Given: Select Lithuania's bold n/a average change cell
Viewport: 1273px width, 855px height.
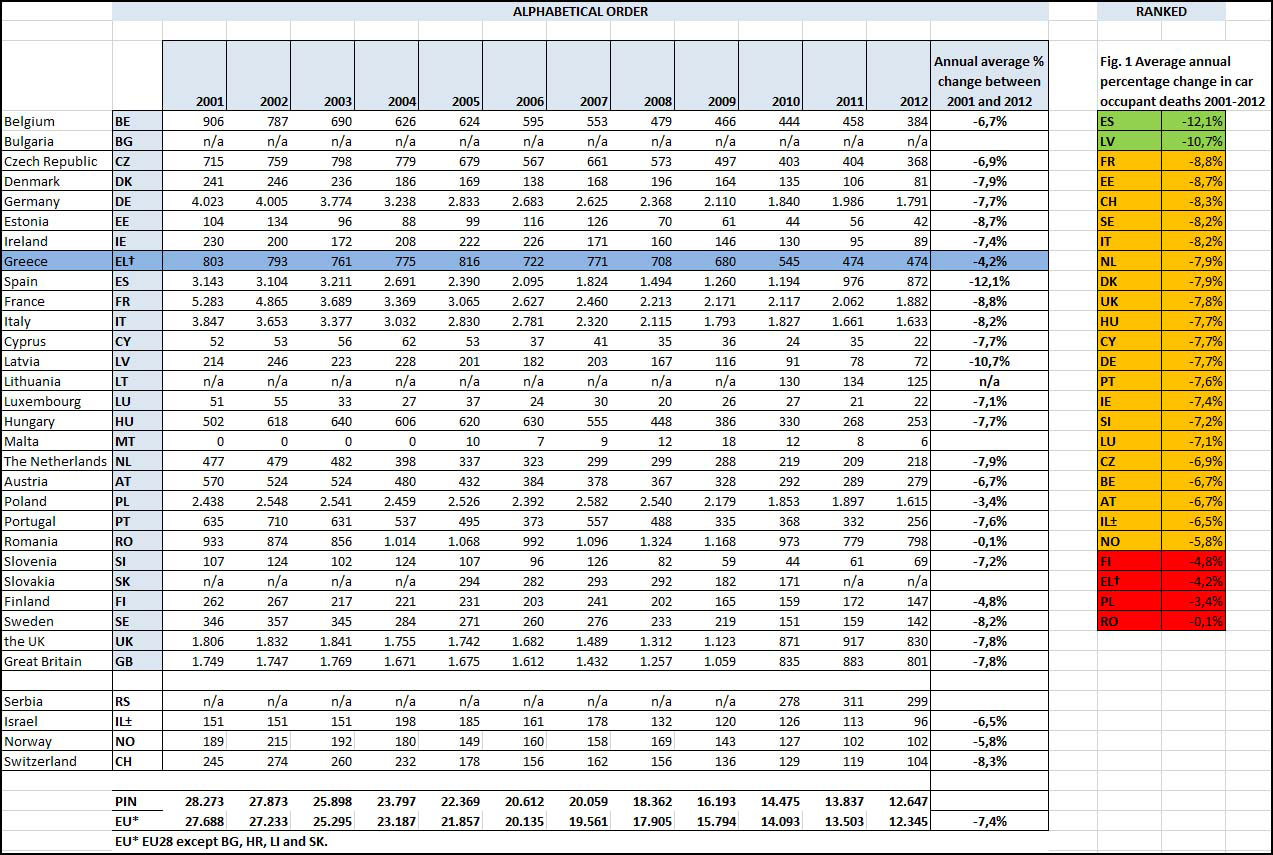Looking at the screenshot, I should click(x=989, y=381).
